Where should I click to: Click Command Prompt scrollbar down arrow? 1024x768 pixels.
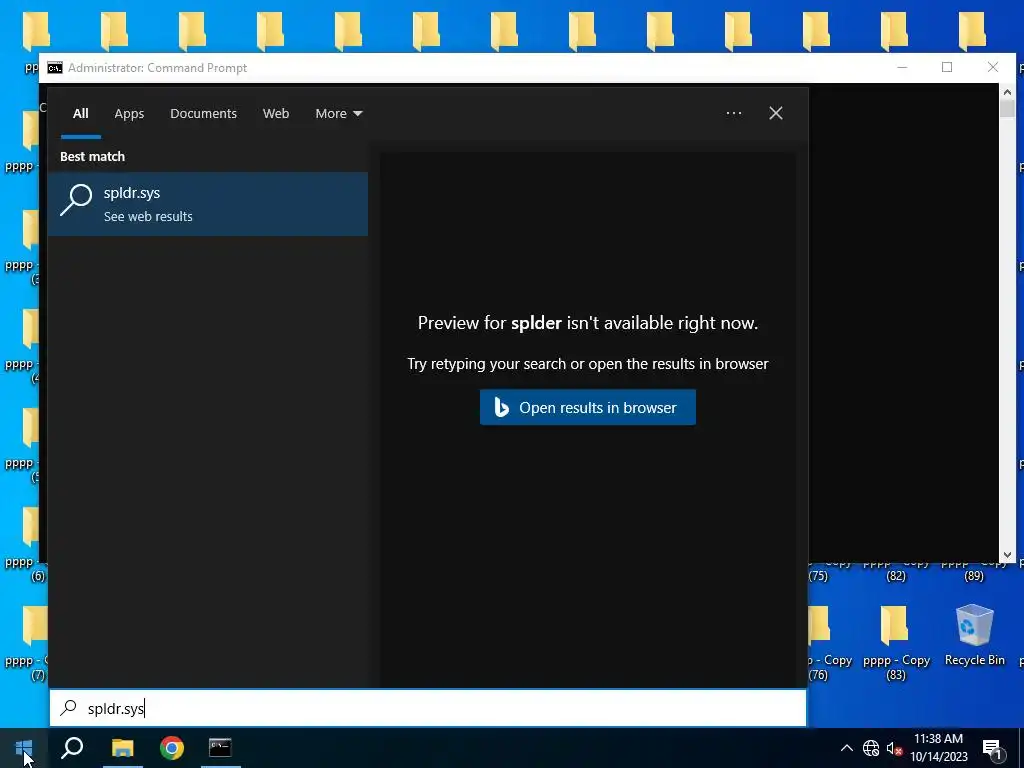(1006, 554)
